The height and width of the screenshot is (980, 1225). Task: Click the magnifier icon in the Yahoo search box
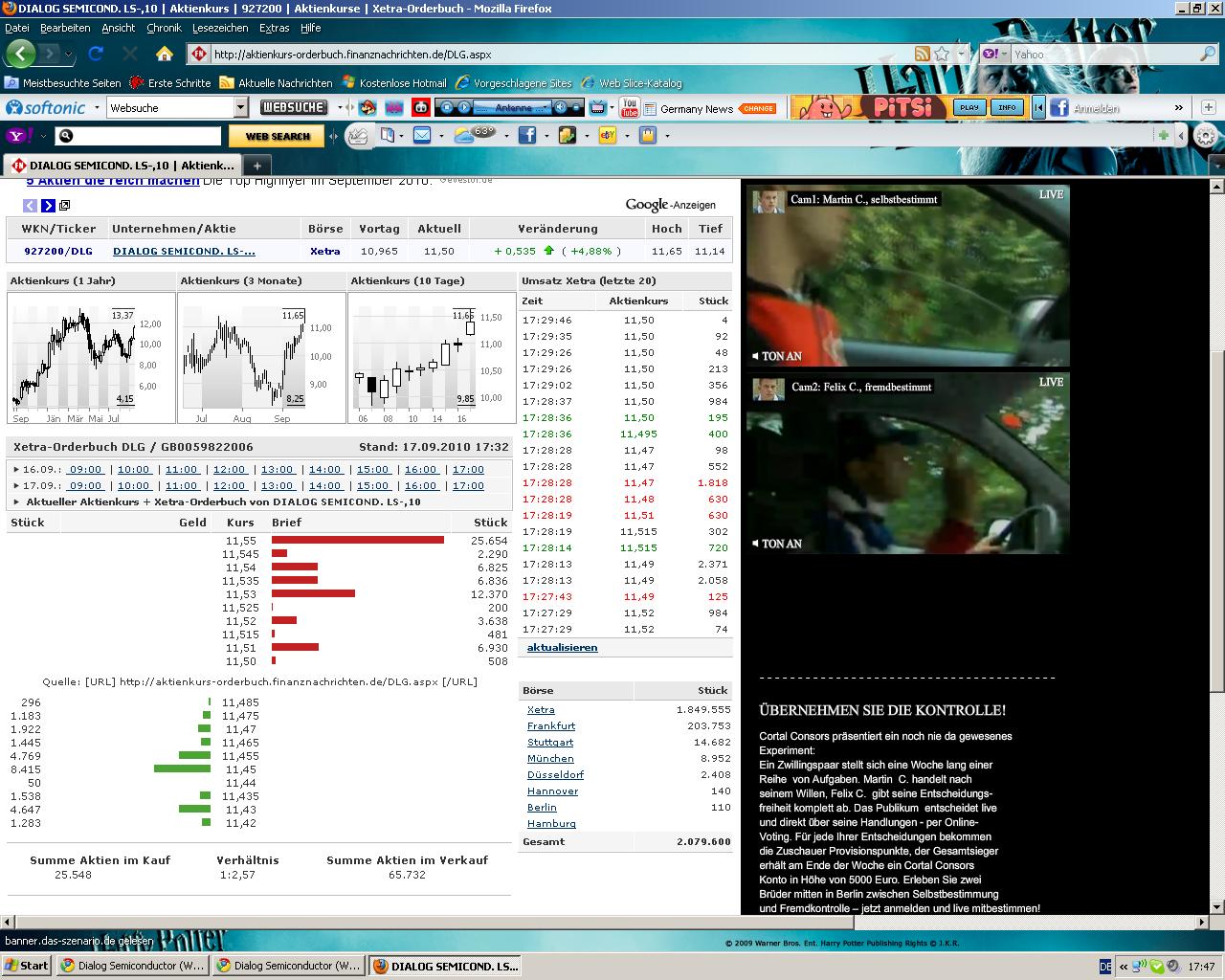click(x=1207, y=55)
